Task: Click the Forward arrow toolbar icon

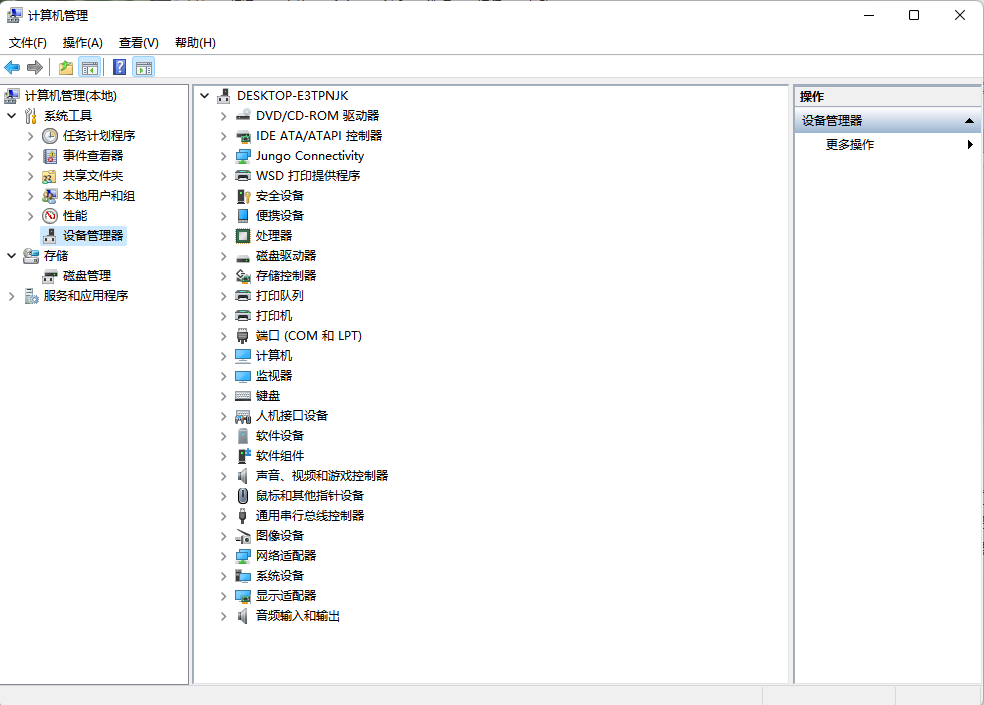Action: pyautogui.click(x=35, y=67)
